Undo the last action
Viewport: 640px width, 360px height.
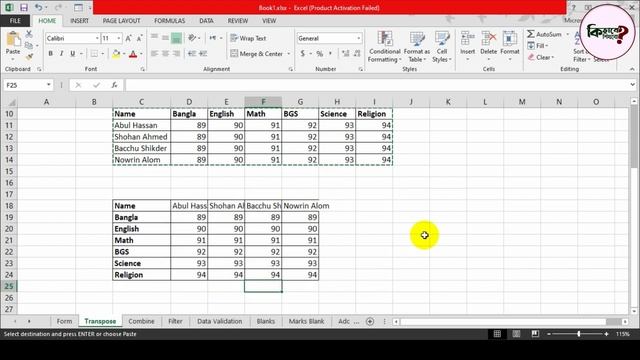tap(38, 7)
